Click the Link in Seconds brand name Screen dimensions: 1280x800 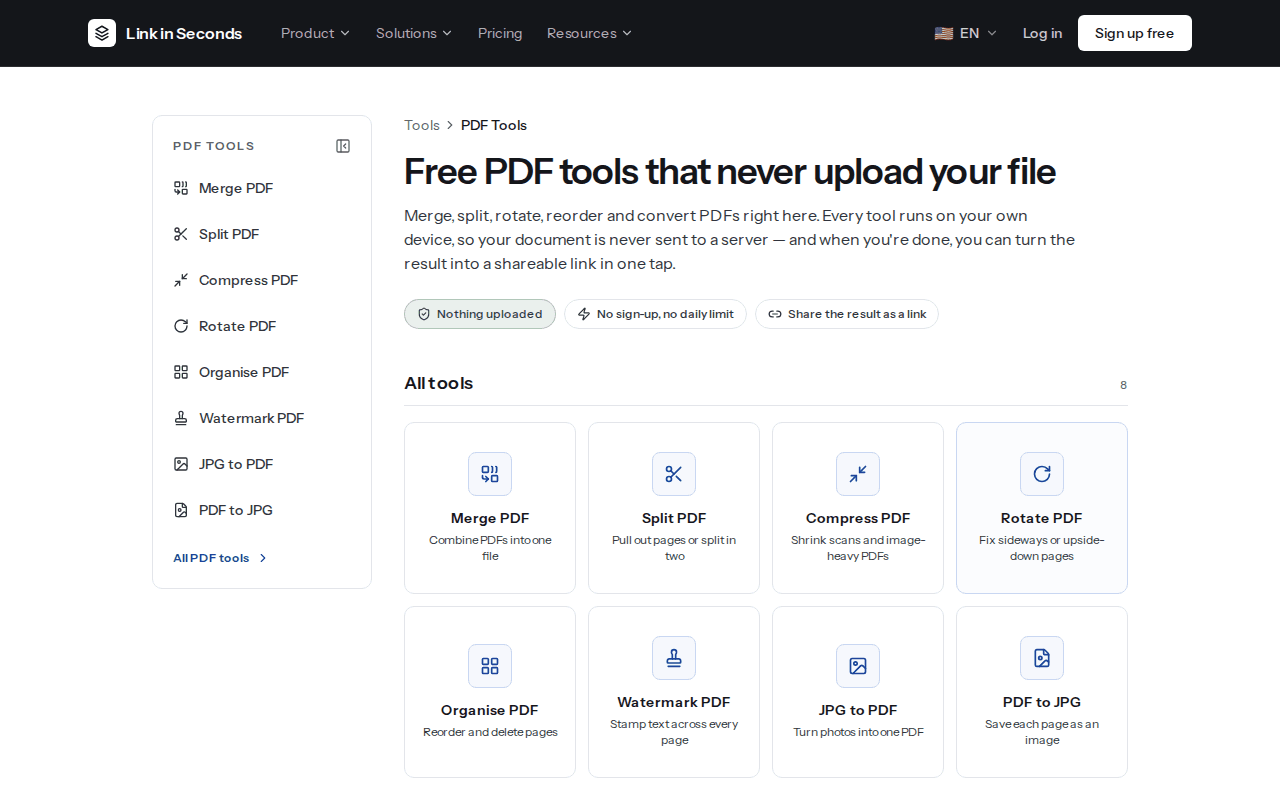184,33
